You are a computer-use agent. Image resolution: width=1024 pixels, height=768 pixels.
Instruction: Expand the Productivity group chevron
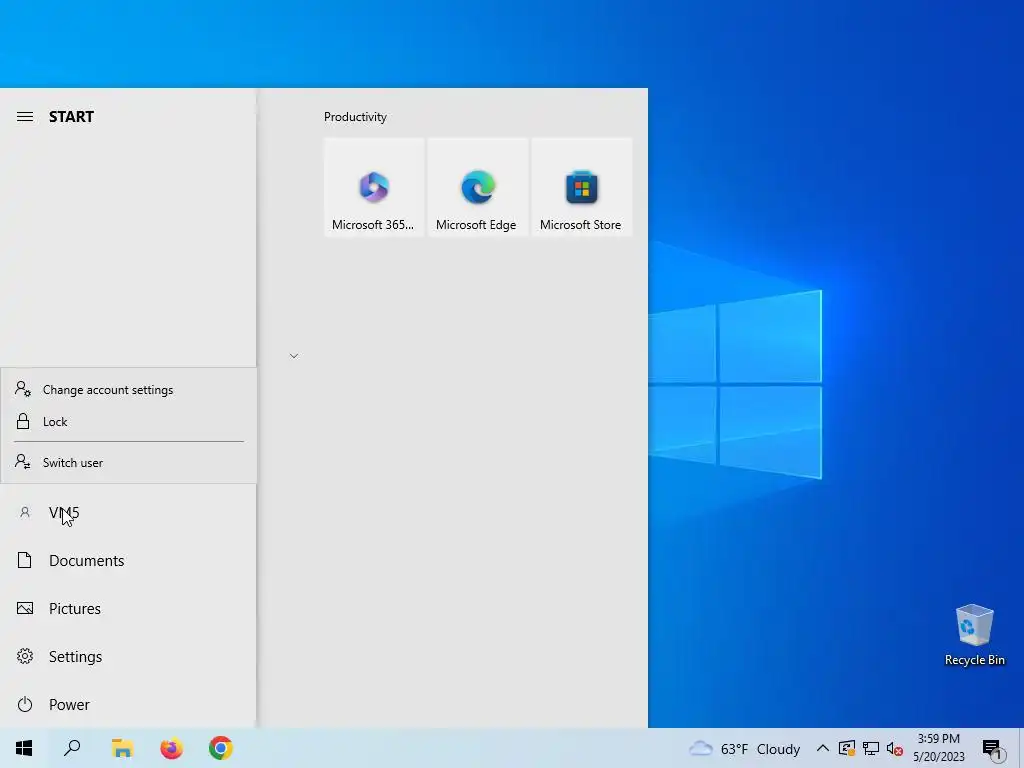click(294, 356)
